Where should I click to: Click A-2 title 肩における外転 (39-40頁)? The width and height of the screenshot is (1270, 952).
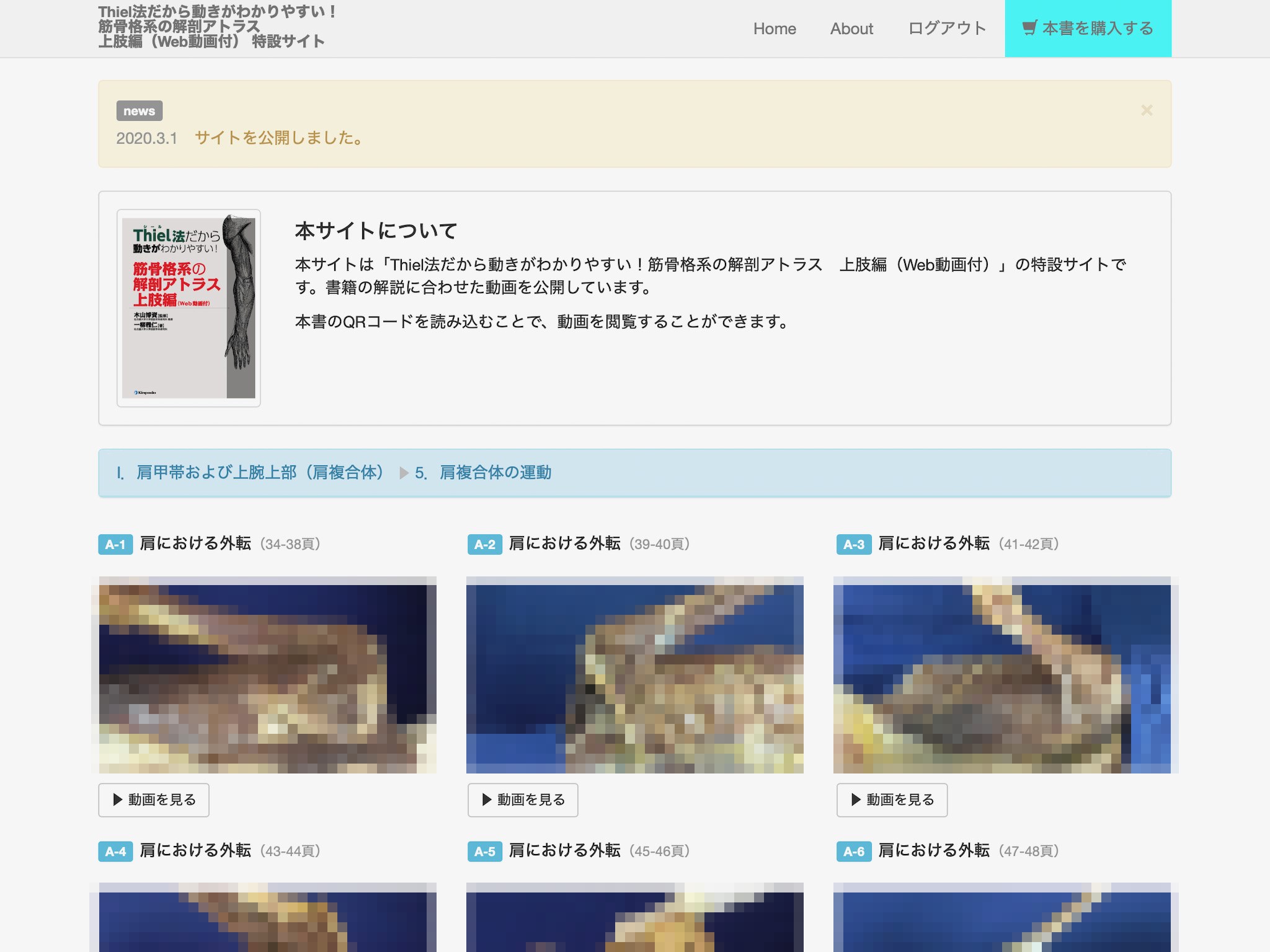click(599, 544)
